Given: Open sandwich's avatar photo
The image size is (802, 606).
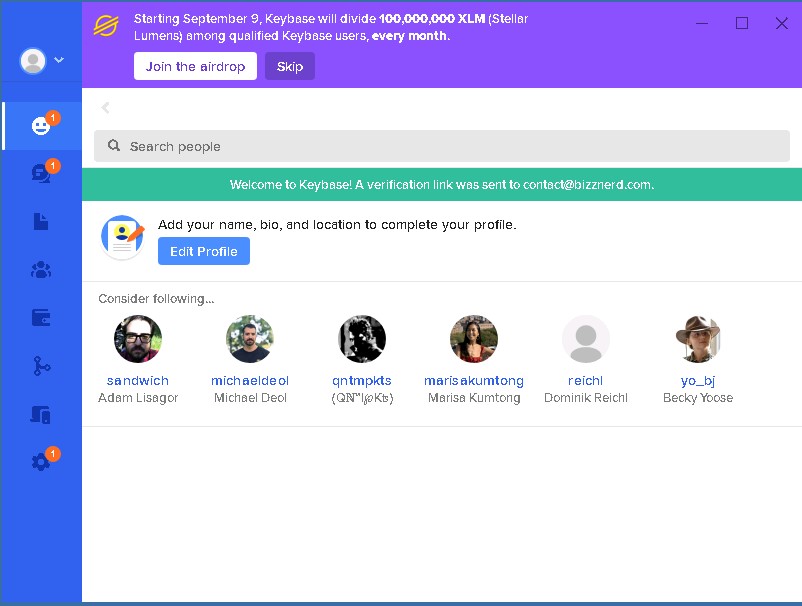Looking at the screenshot, I should tap(138, 339).
